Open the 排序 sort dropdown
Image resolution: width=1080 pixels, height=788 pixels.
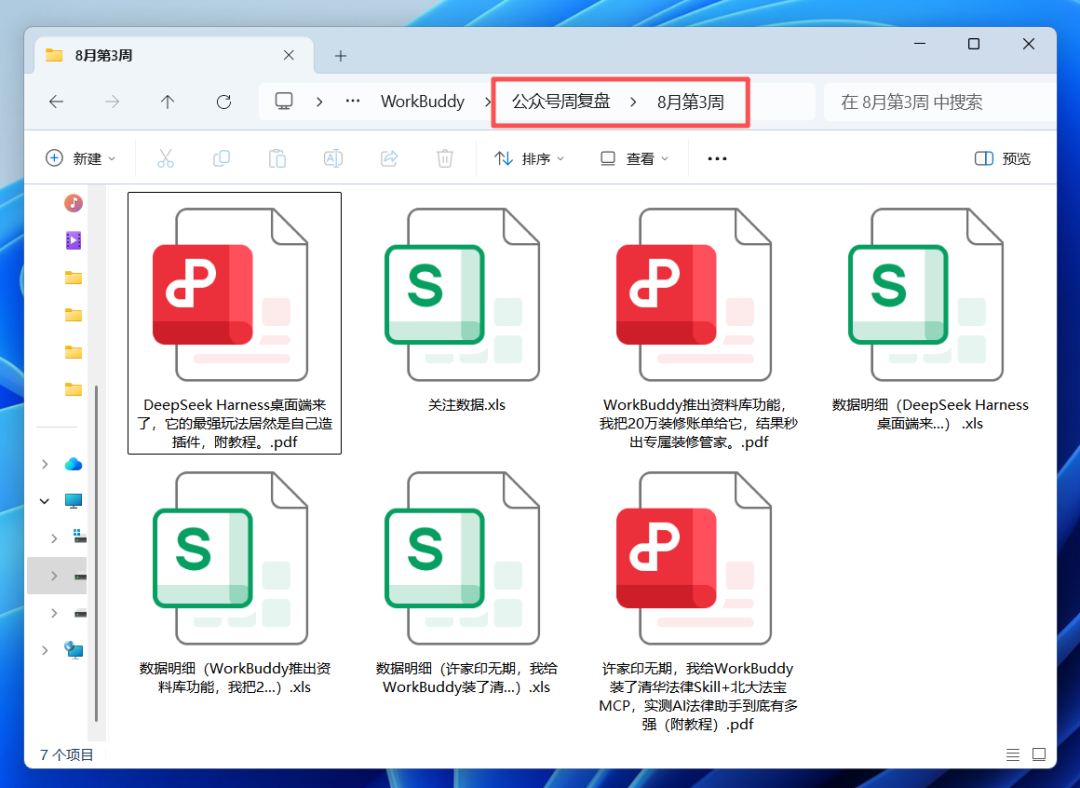pyautogui.click(x=529, y=158)
